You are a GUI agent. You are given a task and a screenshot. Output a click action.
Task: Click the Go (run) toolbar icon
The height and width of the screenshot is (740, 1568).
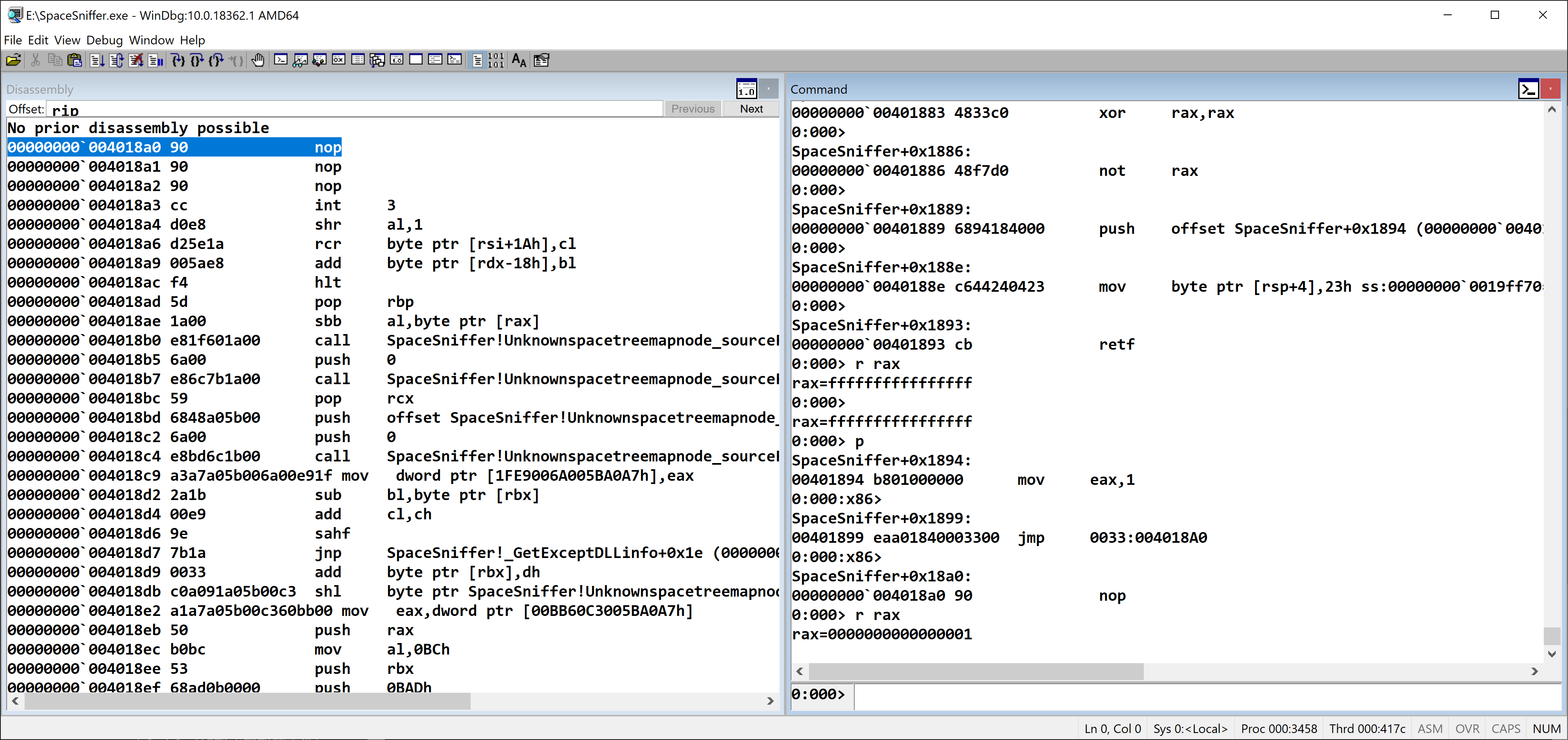point(97,60)
